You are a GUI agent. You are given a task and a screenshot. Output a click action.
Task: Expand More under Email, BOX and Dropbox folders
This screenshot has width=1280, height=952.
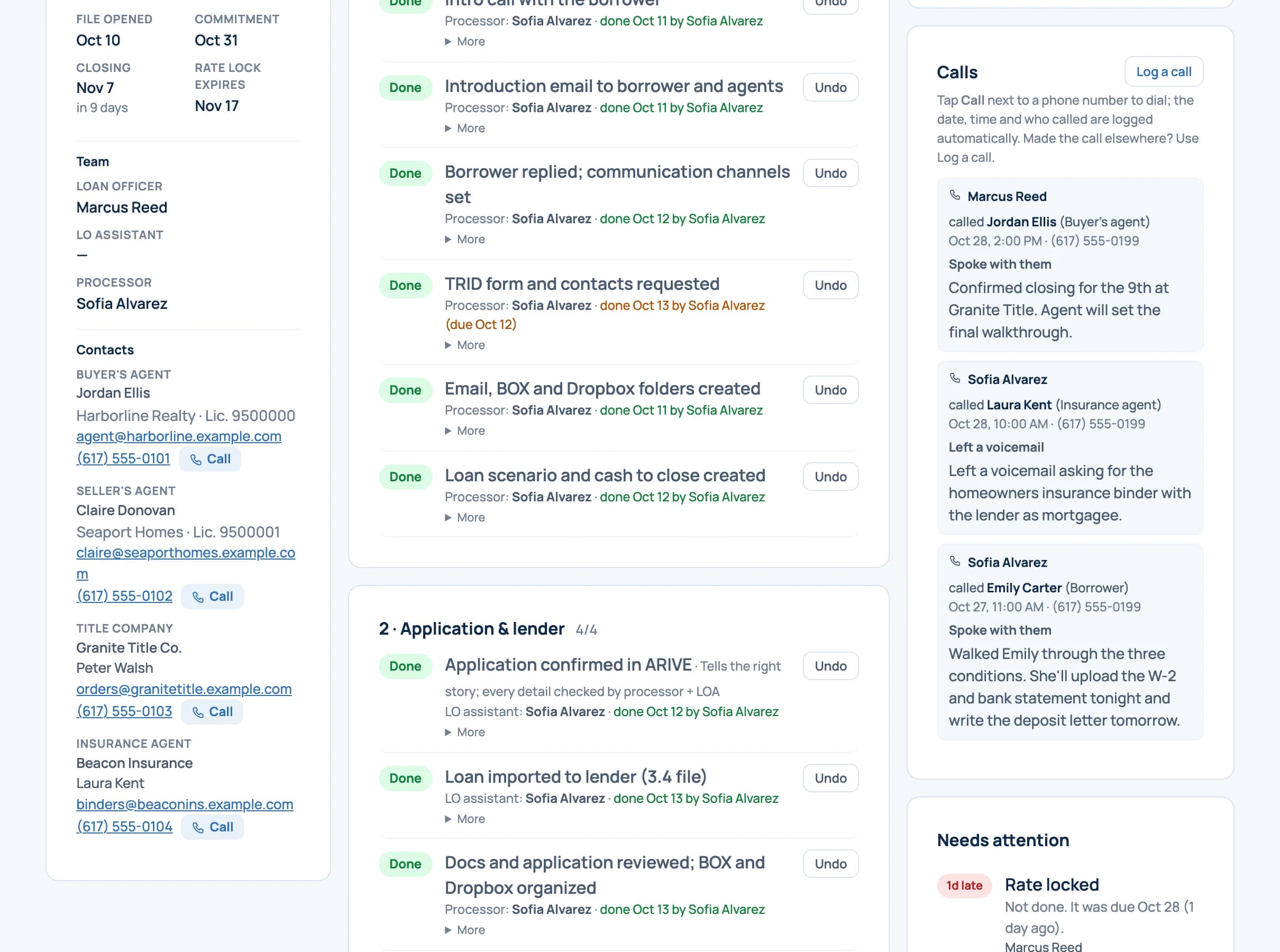[464, 431]
